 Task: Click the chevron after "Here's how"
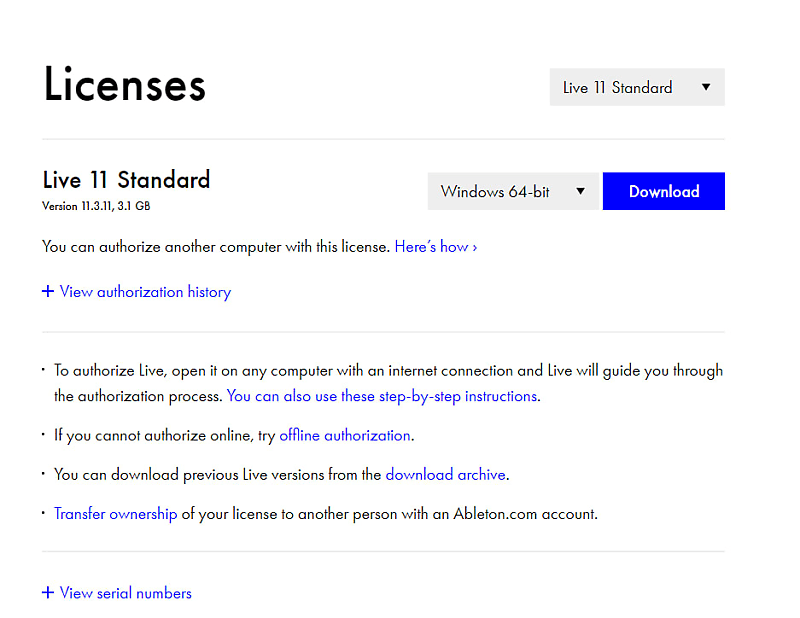click(x=474, y=247)
